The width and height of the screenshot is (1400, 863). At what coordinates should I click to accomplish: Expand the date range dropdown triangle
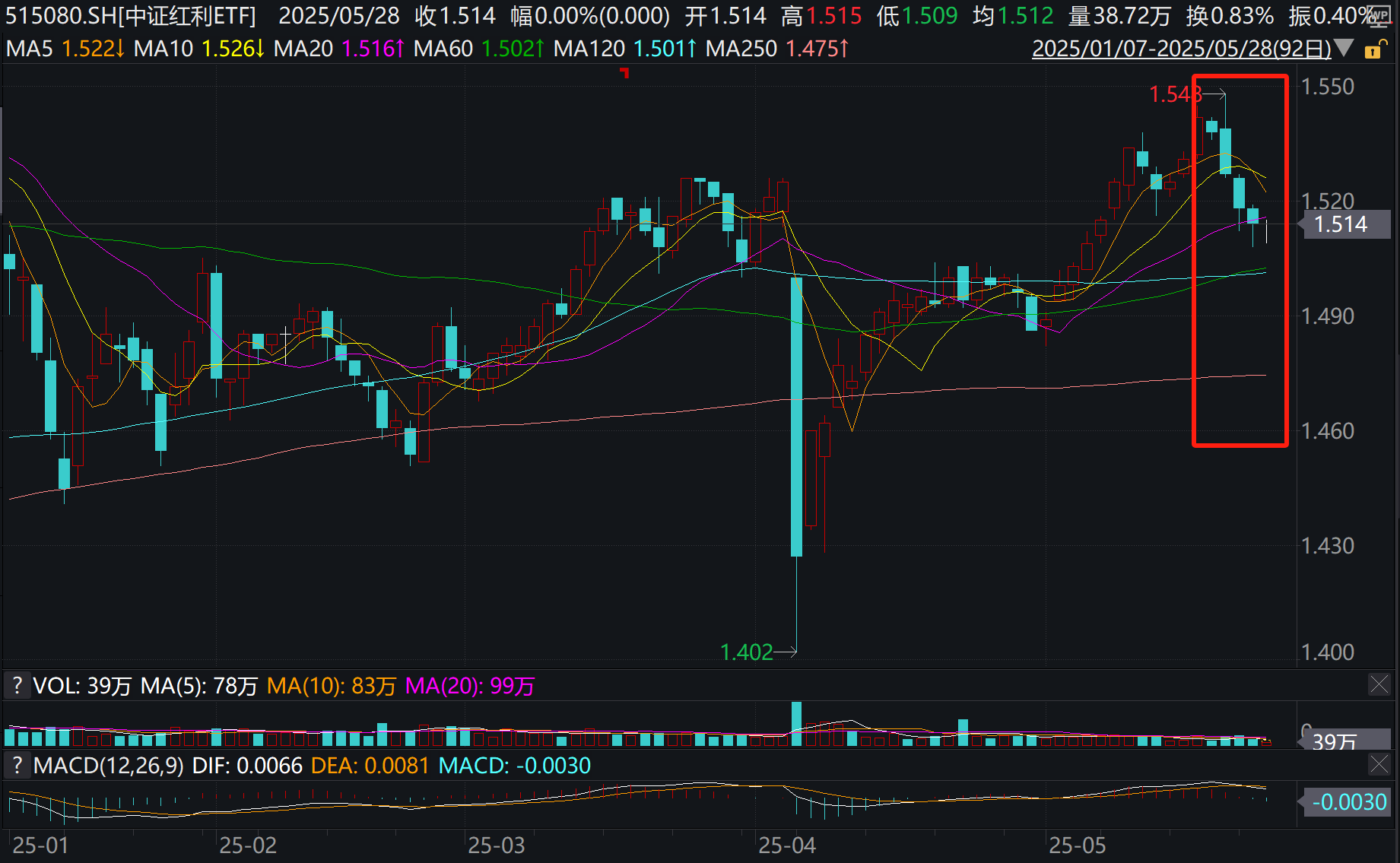tap(1344, 49)
